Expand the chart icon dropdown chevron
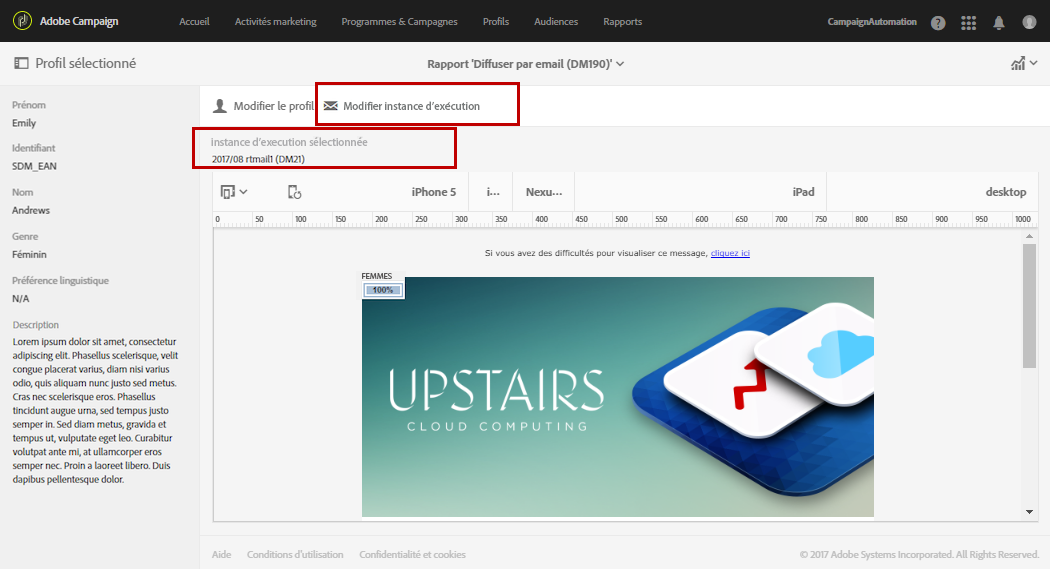1050x569 pixels. click(x=1034, y=63)
